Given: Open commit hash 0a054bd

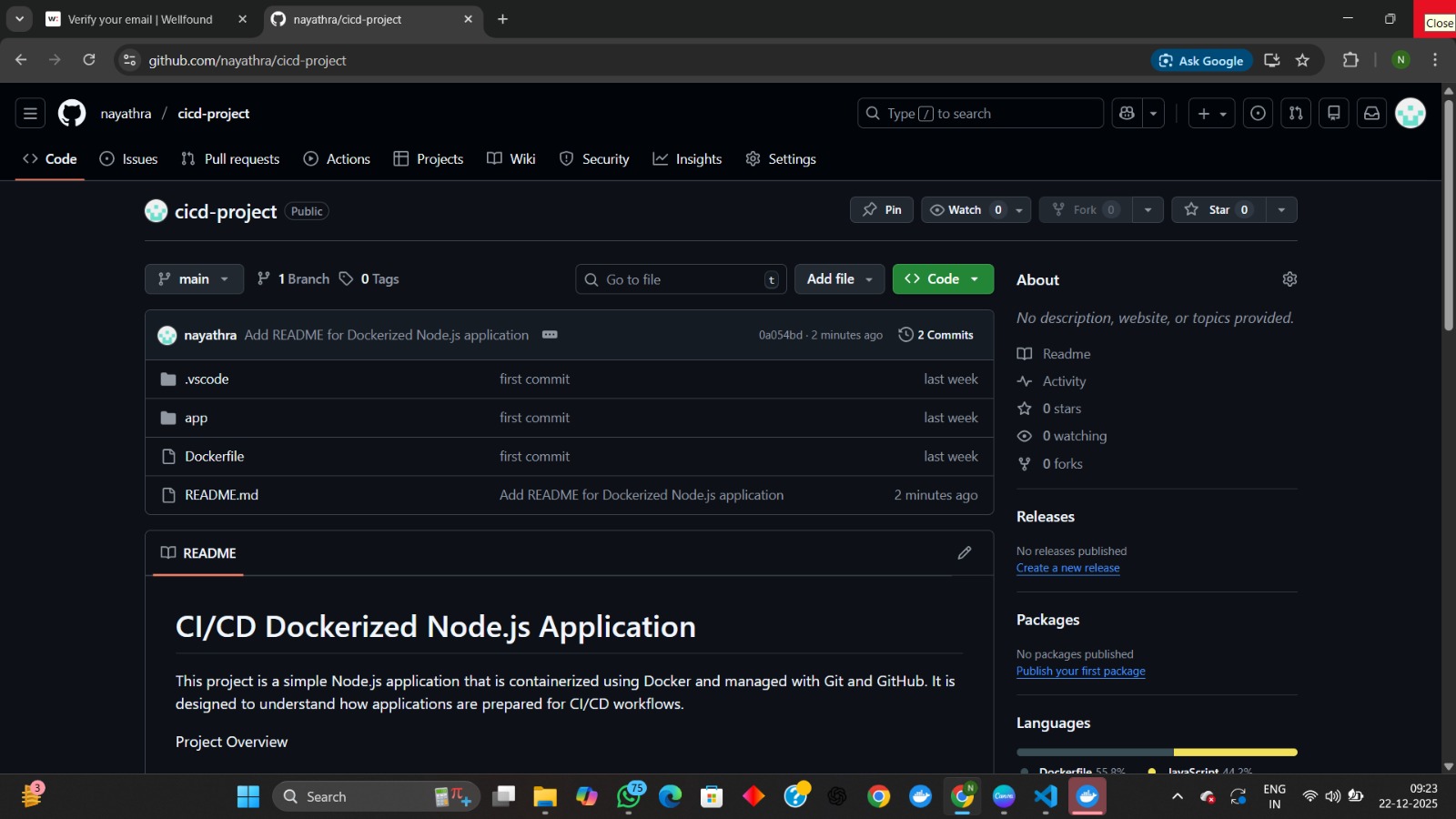Looking at the screenshot, I should click(780, 335).
